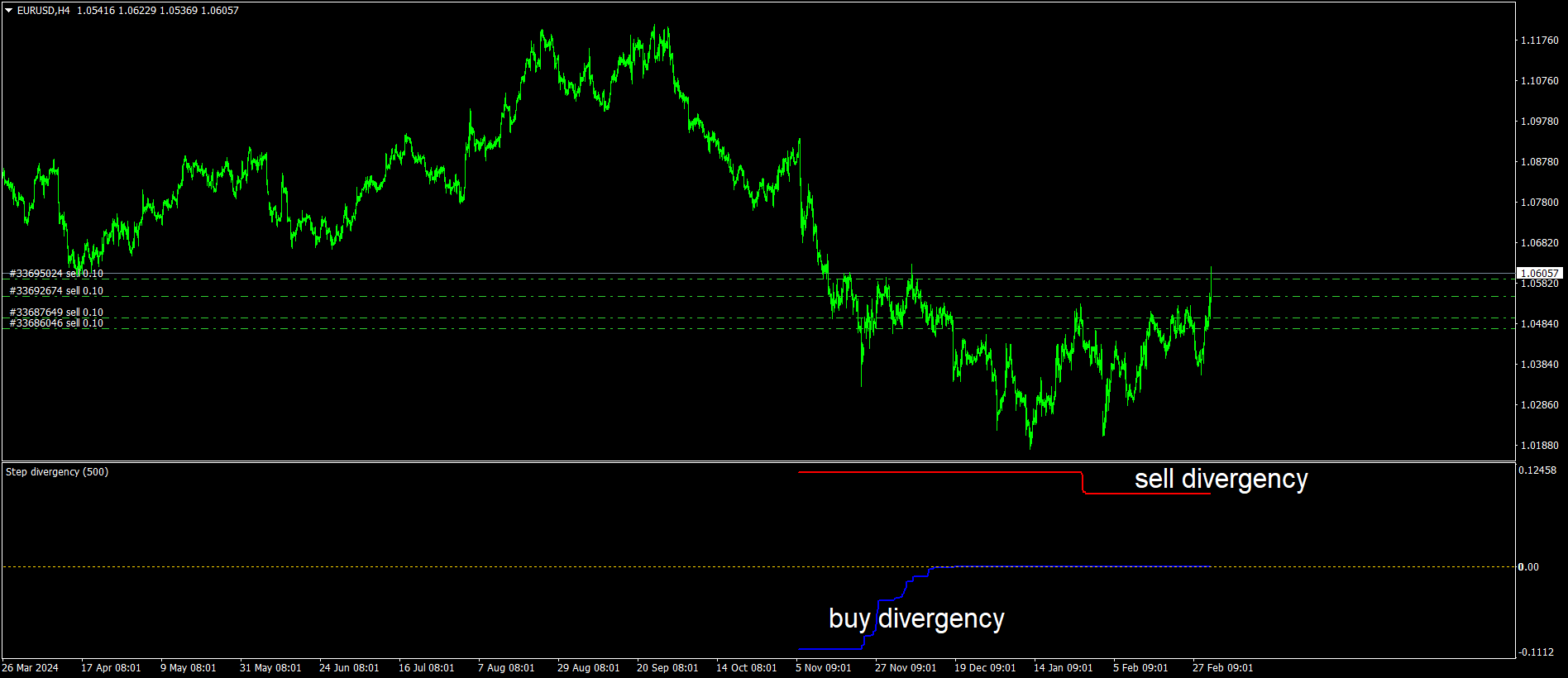The width and height of the screenshot is (1568, 678).
Task: Click the 1.04840 price scale label
Action: (1540, 324)
